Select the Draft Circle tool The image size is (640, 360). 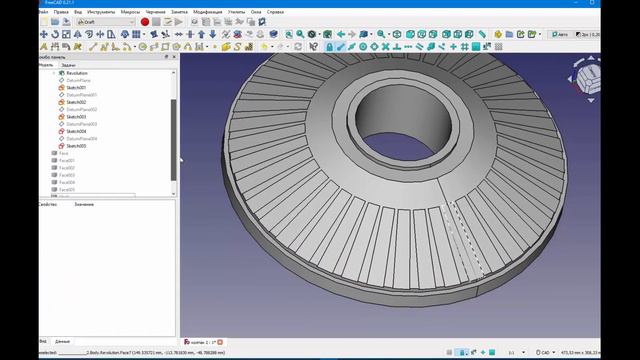coord(142,47)
